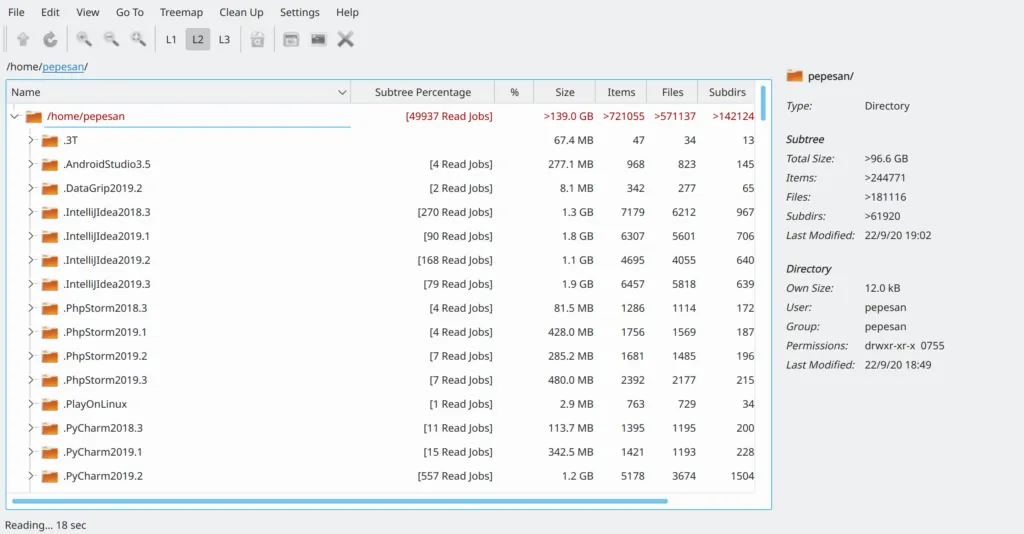
Task: Zoom in the treemap
Action: click(84, 40)
